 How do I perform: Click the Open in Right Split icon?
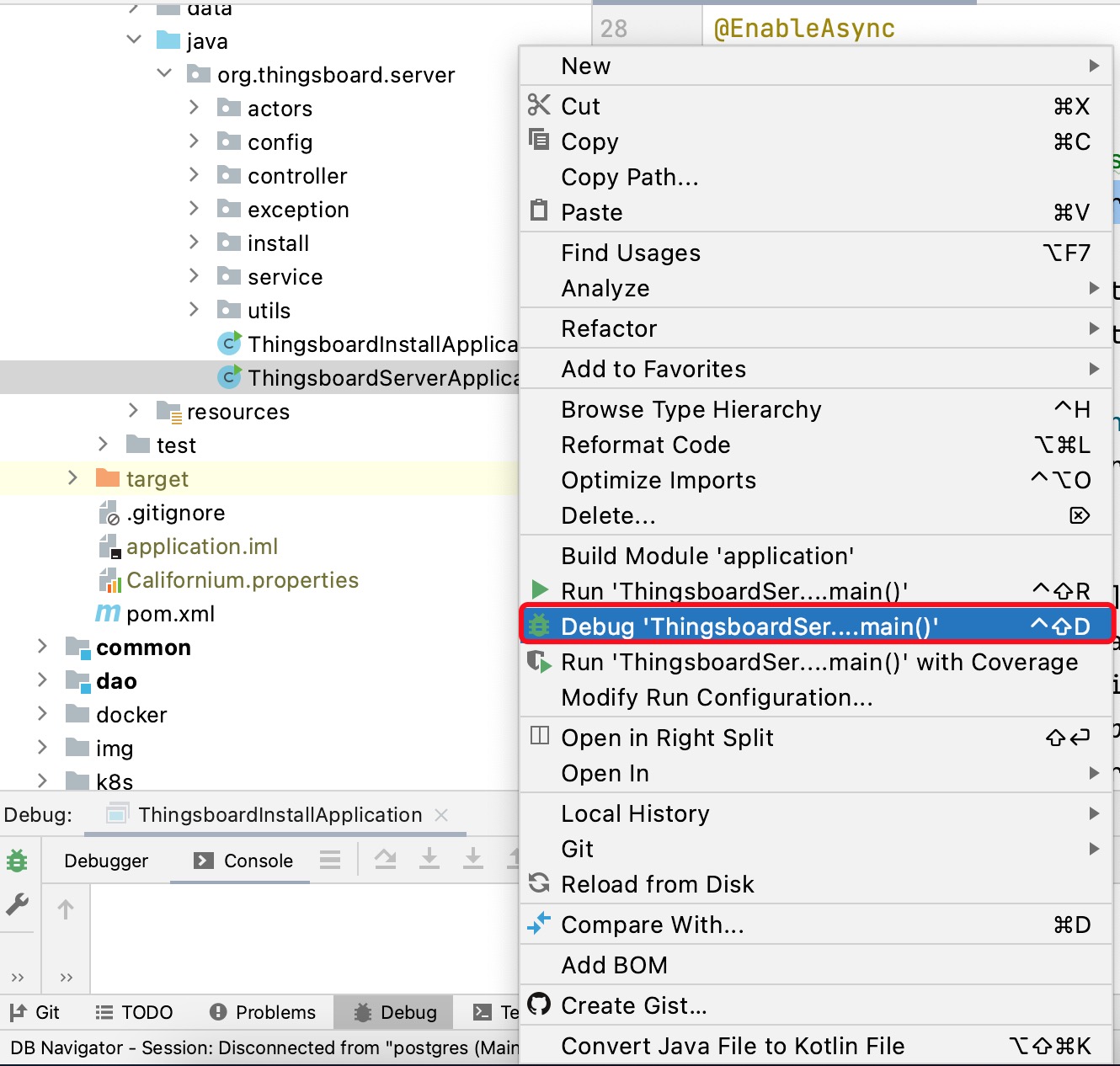pos(539,736)
